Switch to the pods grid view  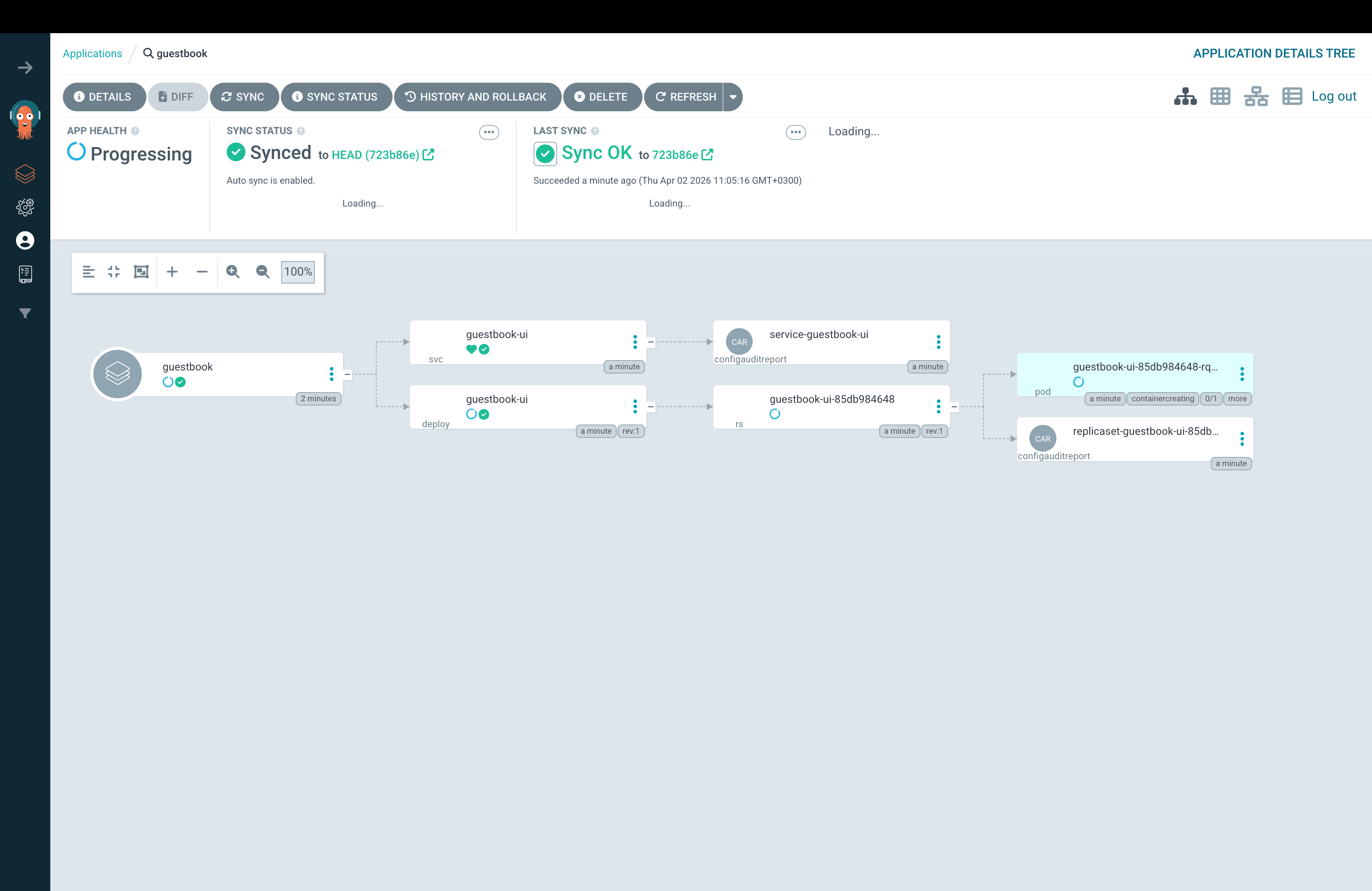[x=1220, y=96]
